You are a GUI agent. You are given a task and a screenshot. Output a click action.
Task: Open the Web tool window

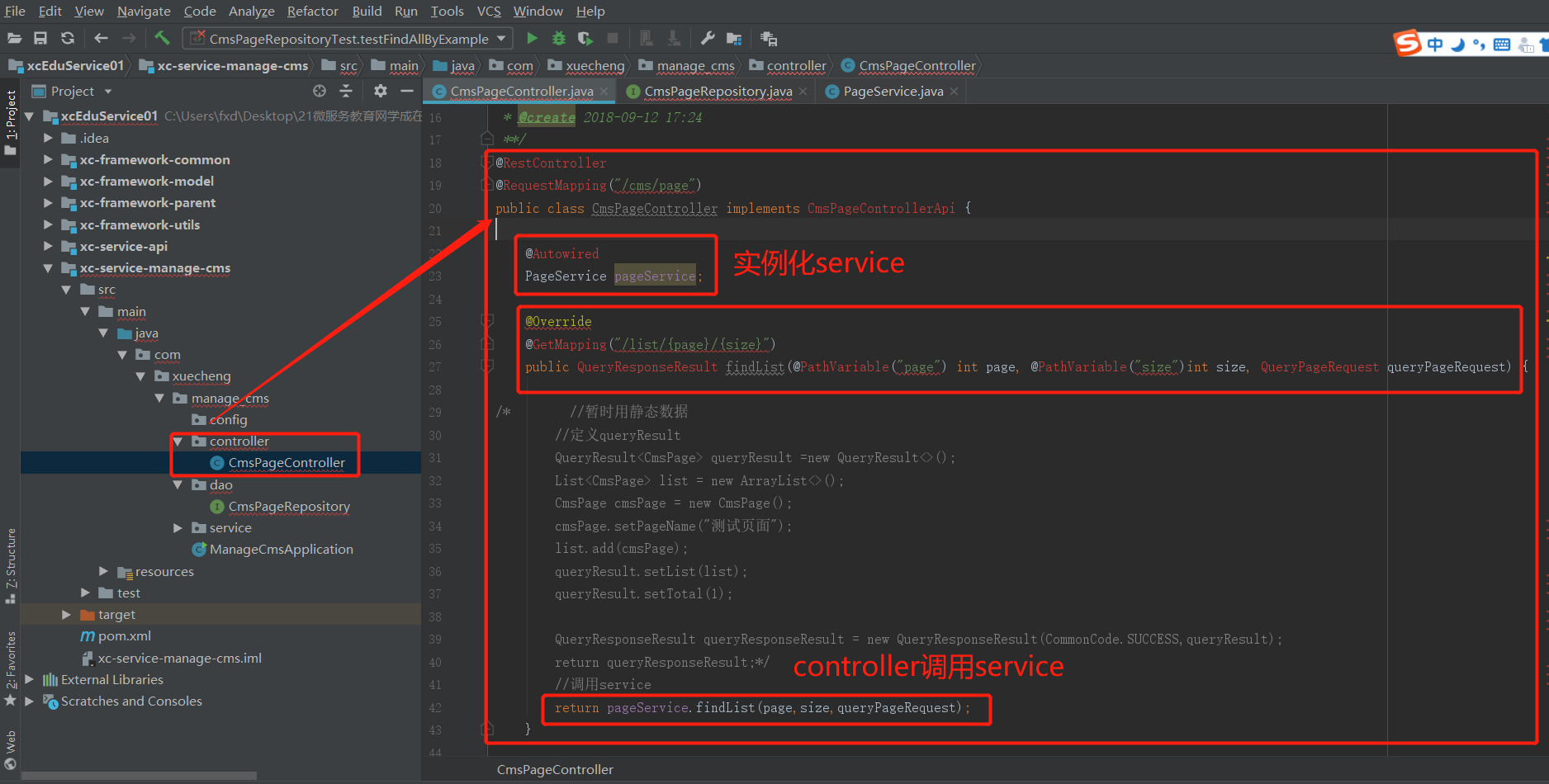pos(11,749)
